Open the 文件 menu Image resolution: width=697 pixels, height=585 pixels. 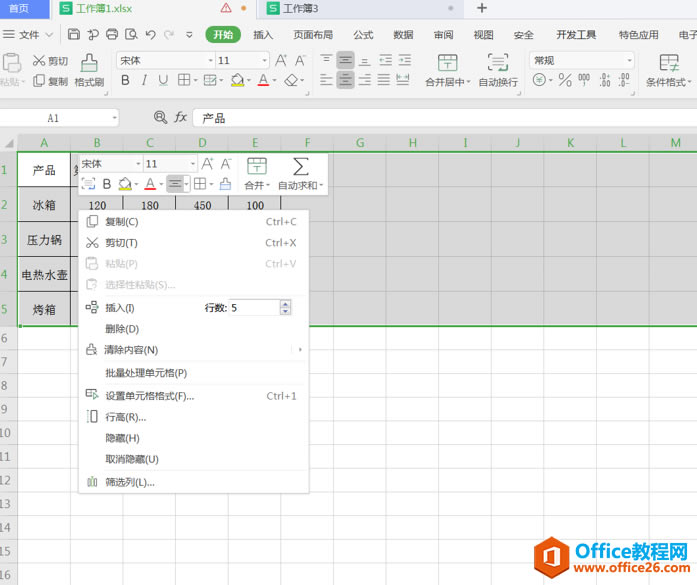click(28, 35)
